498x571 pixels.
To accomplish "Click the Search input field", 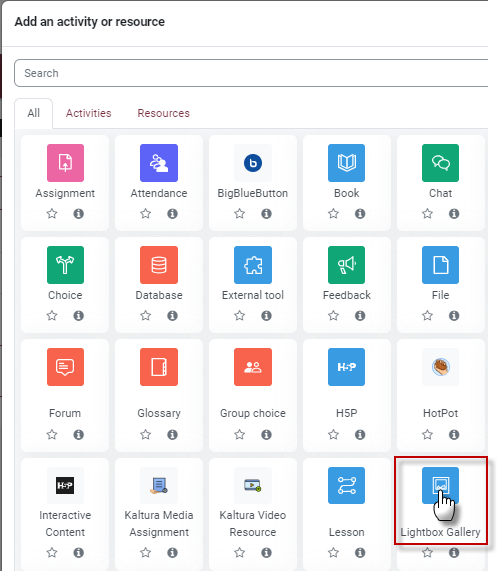I will (251, 73).
